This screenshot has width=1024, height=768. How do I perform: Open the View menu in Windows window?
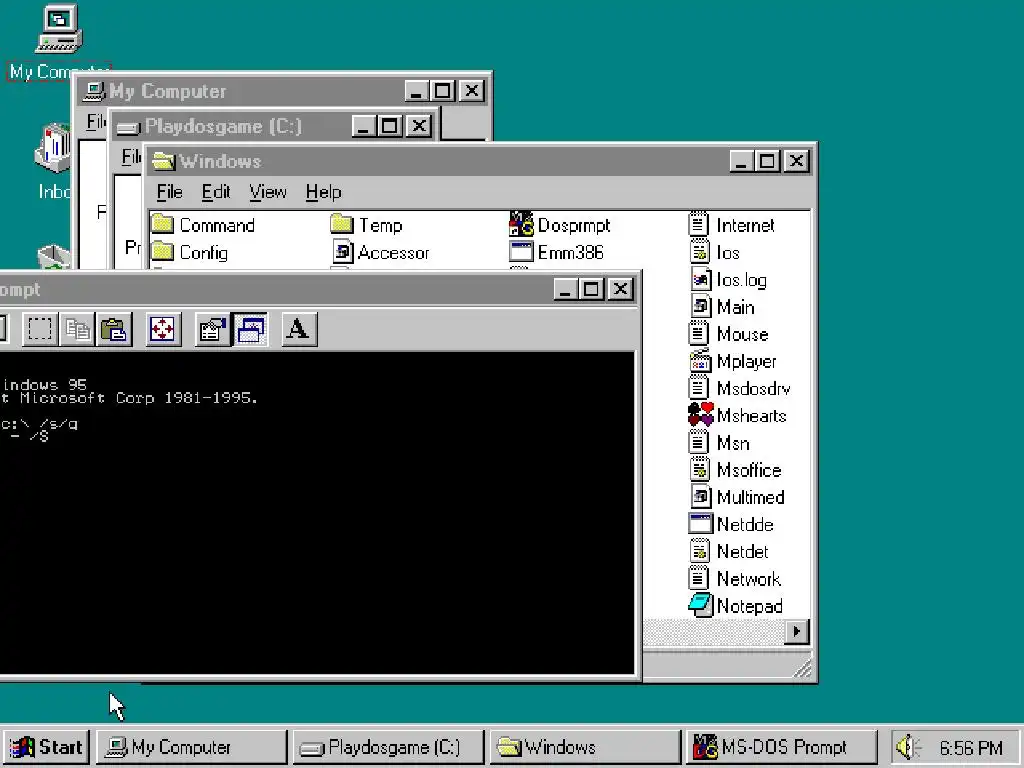point(268,192)
